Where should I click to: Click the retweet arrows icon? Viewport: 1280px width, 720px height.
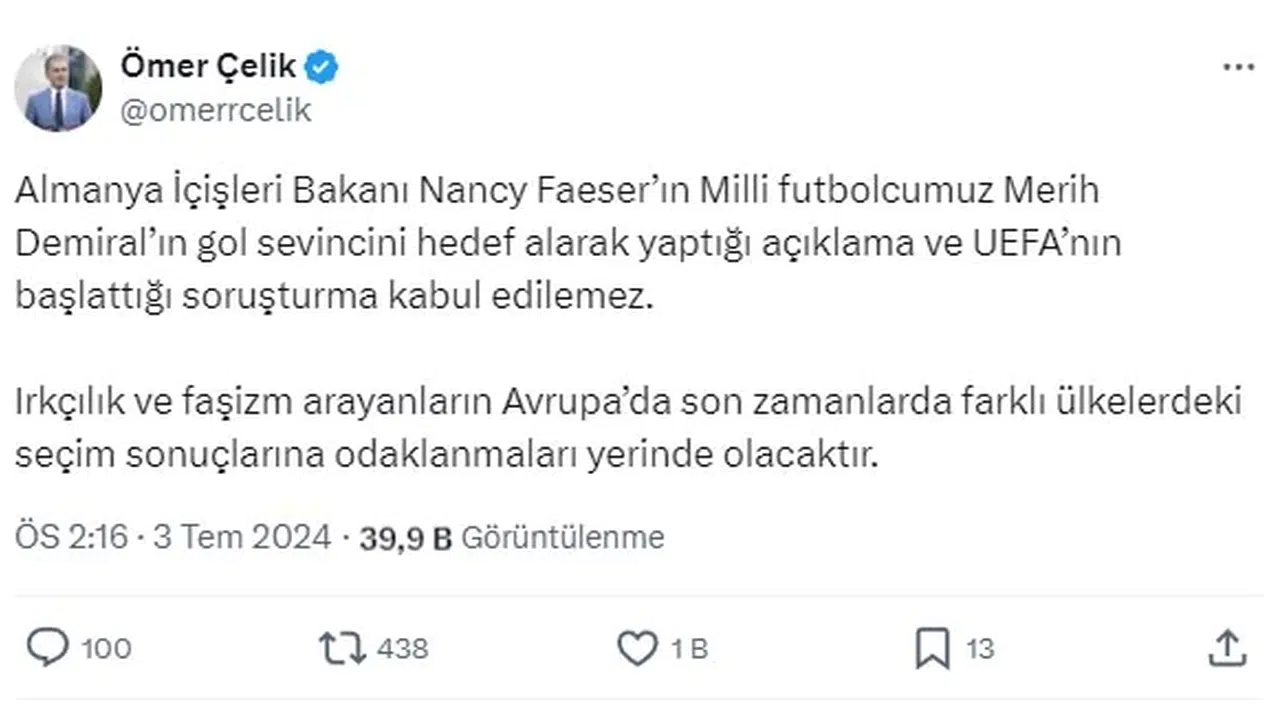342,649
